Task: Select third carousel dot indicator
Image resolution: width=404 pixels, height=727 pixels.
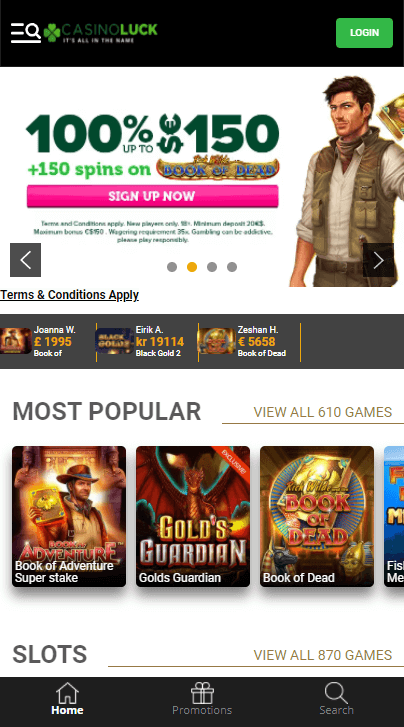Action: coord(212,267)
